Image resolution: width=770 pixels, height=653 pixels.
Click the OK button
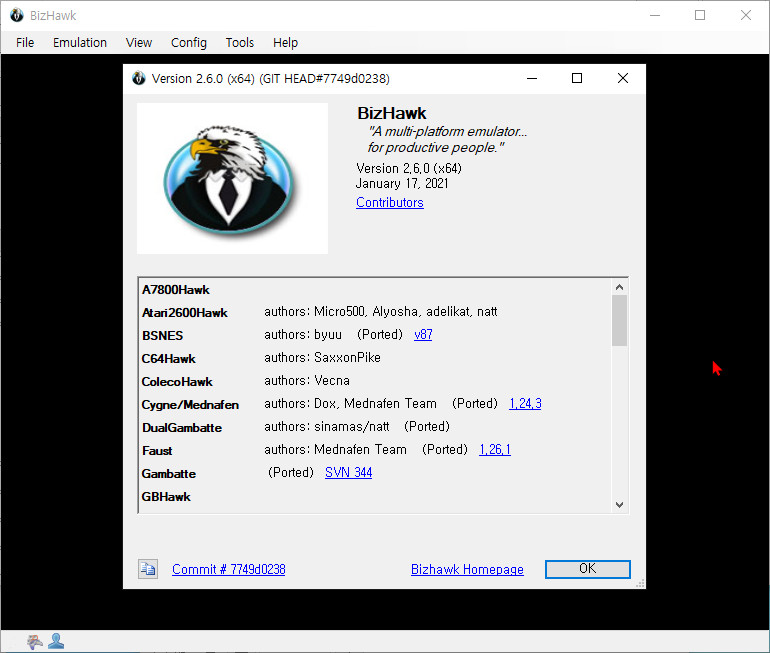[587, 569]
